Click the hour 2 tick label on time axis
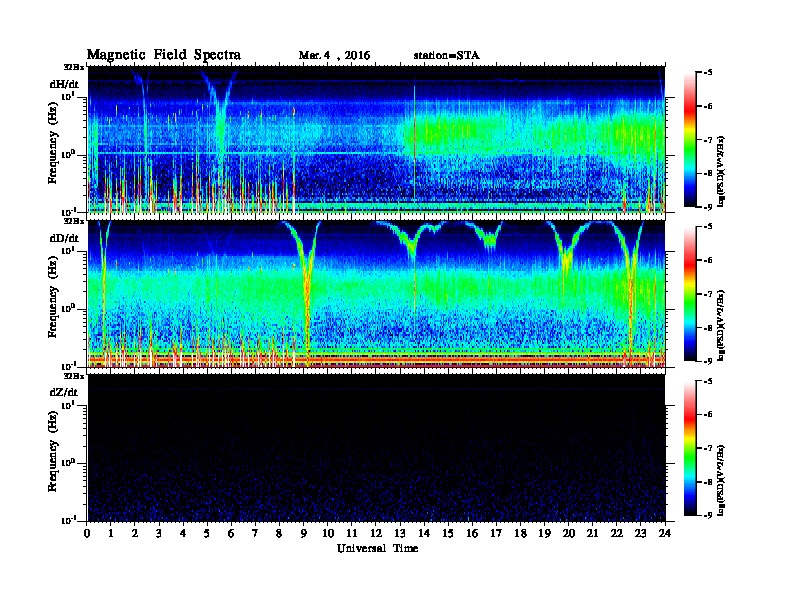The height and width of the screenshot is (612, 792). coord(135,533)
